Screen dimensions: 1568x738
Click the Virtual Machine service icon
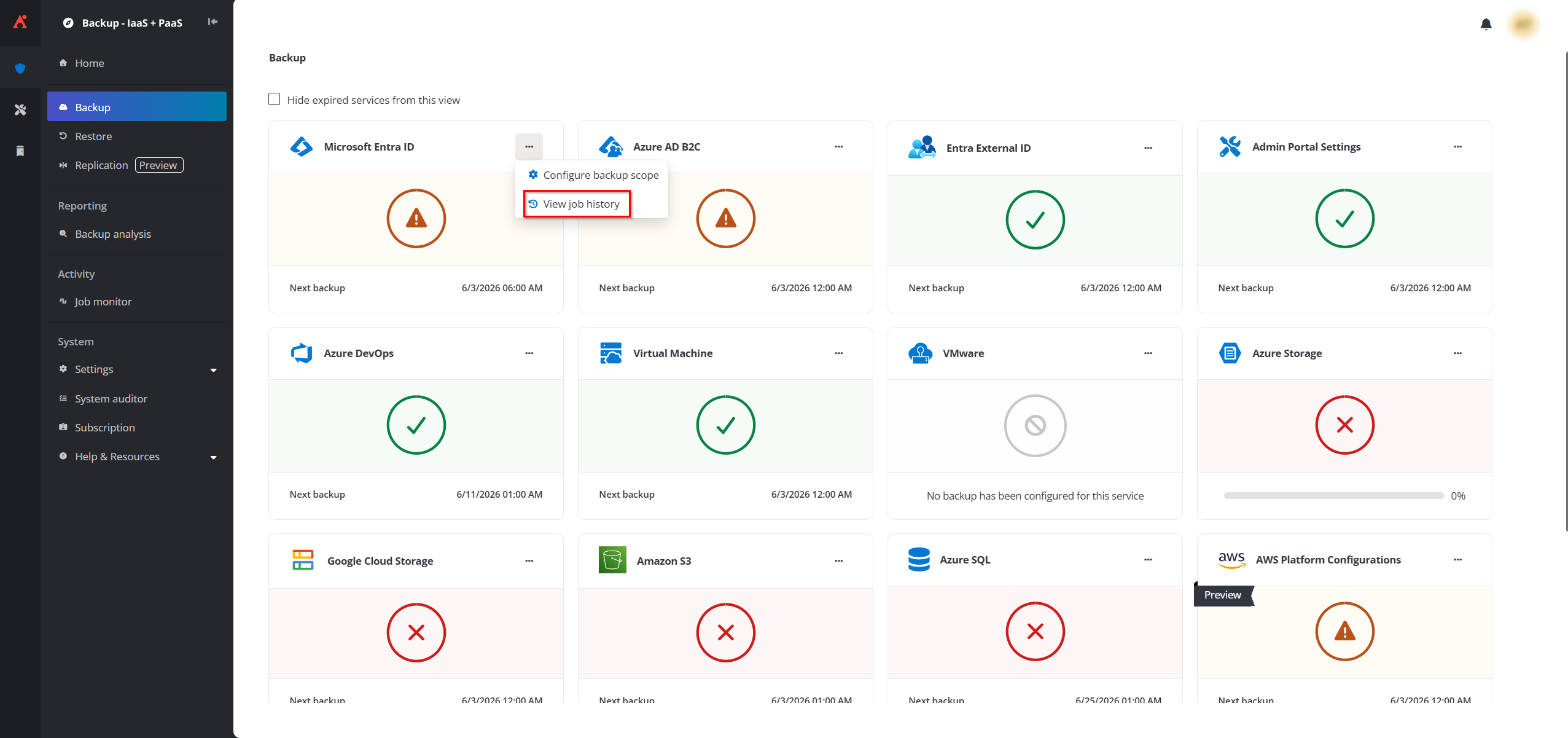point(611,353)
